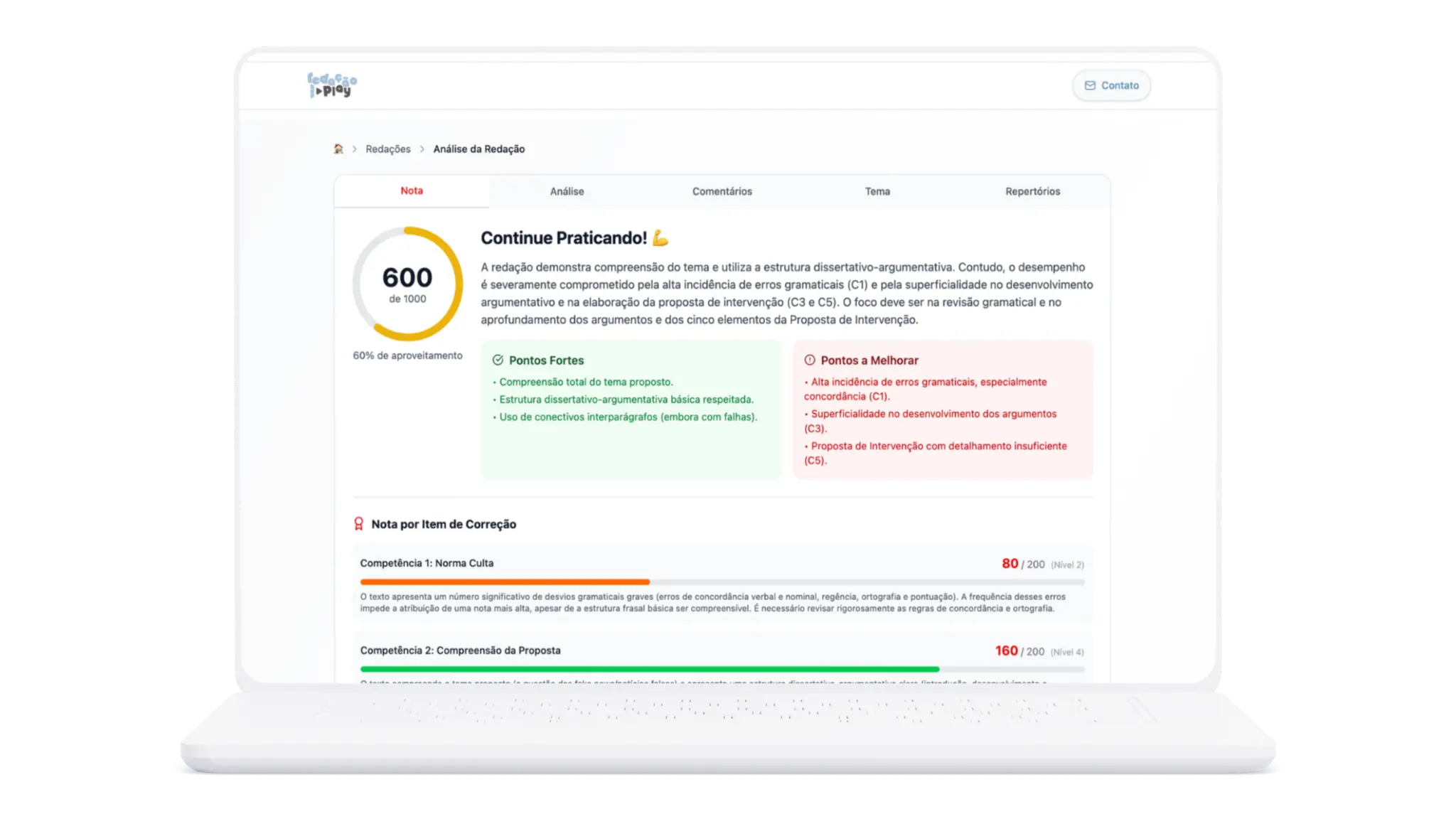Viewport: 1456px width, 819px height.
Task: Click the medal icon by Nota por Item de Correção
Action: coord(360,524)
